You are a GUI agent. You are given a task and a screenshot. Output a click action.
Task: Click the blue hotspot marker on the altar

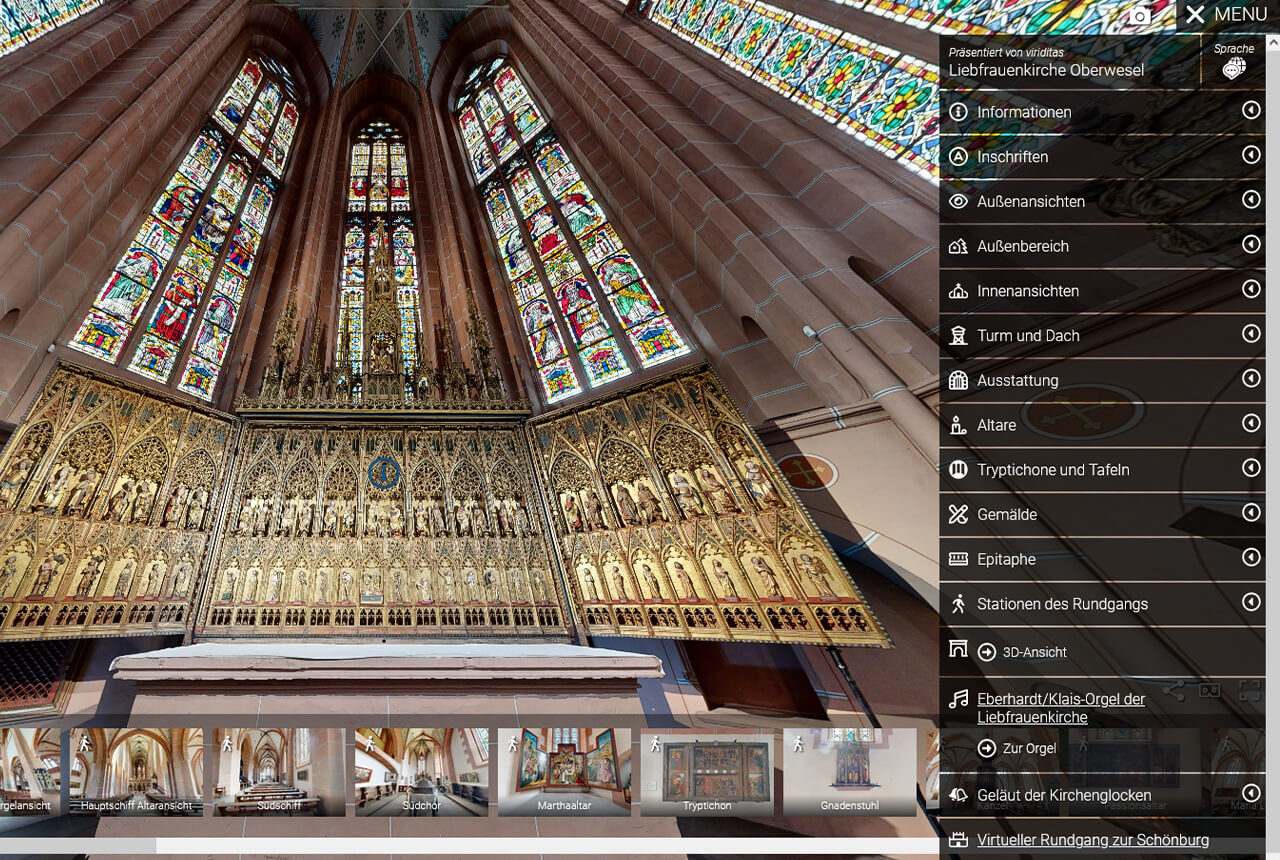pyautogui.click(x=383, y=473)
